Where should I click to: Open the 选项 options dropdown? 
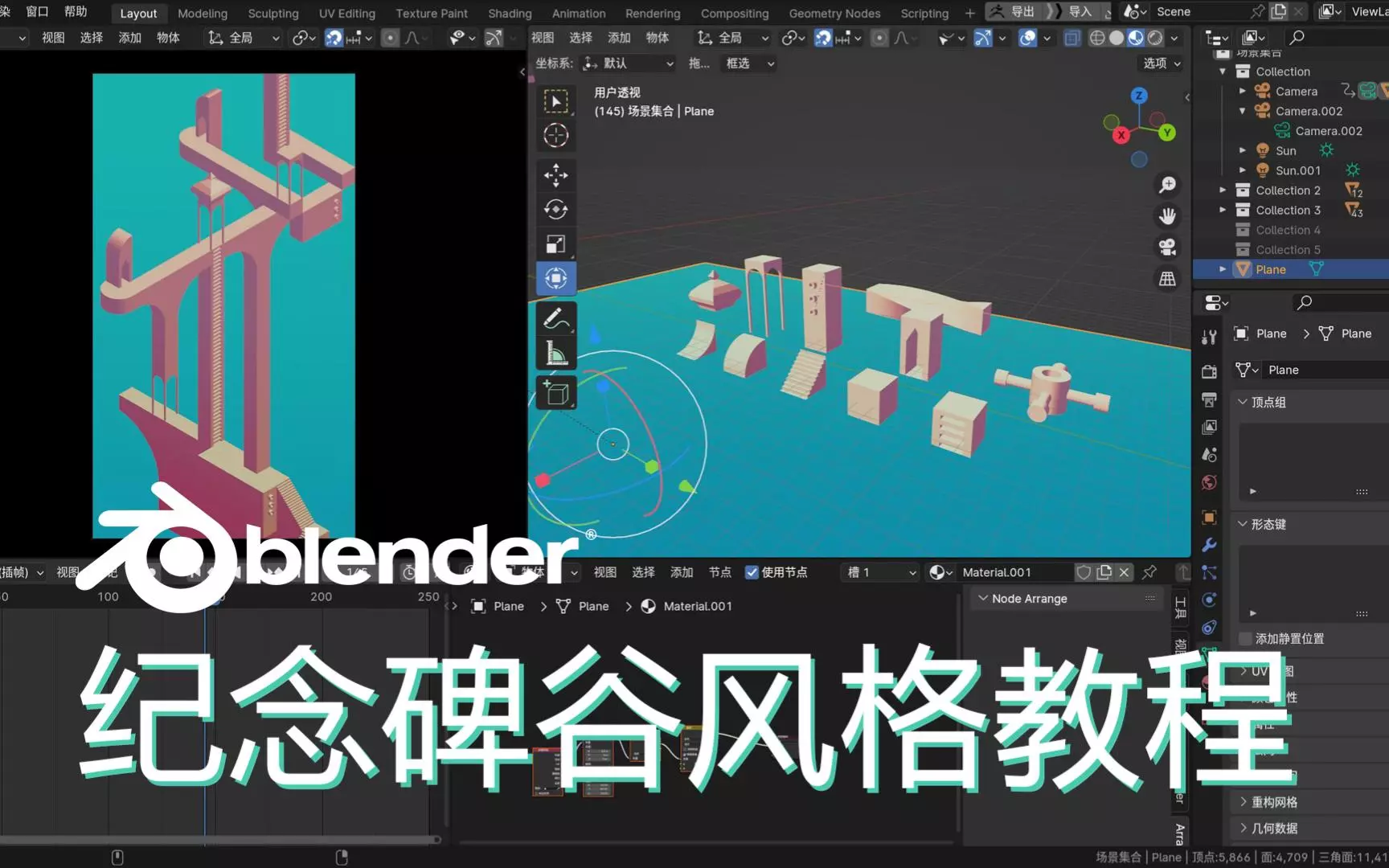click(1162, 63)
